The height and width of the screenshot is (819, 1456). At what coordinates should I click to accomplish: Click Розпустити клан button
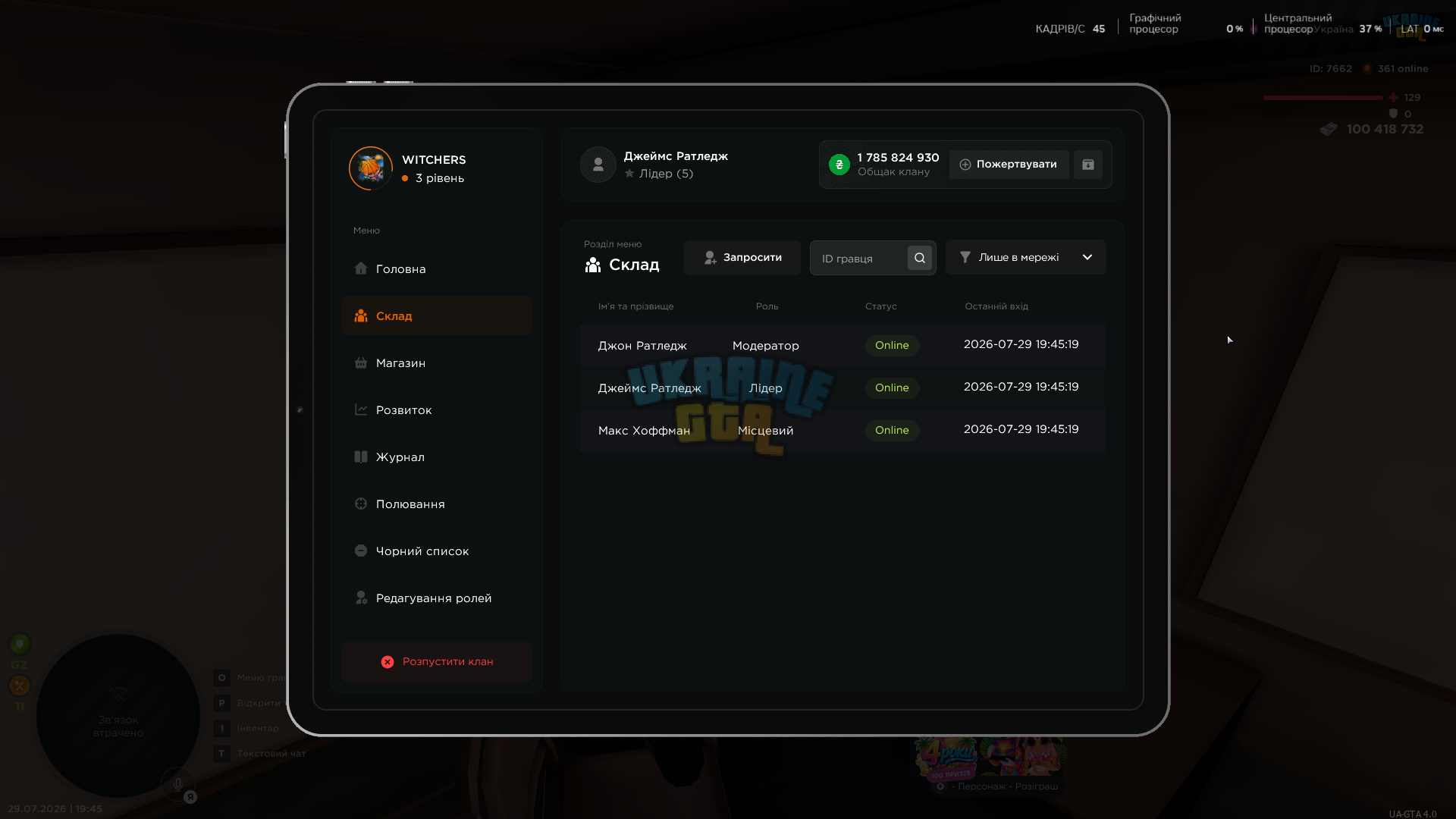click(437, 662)
